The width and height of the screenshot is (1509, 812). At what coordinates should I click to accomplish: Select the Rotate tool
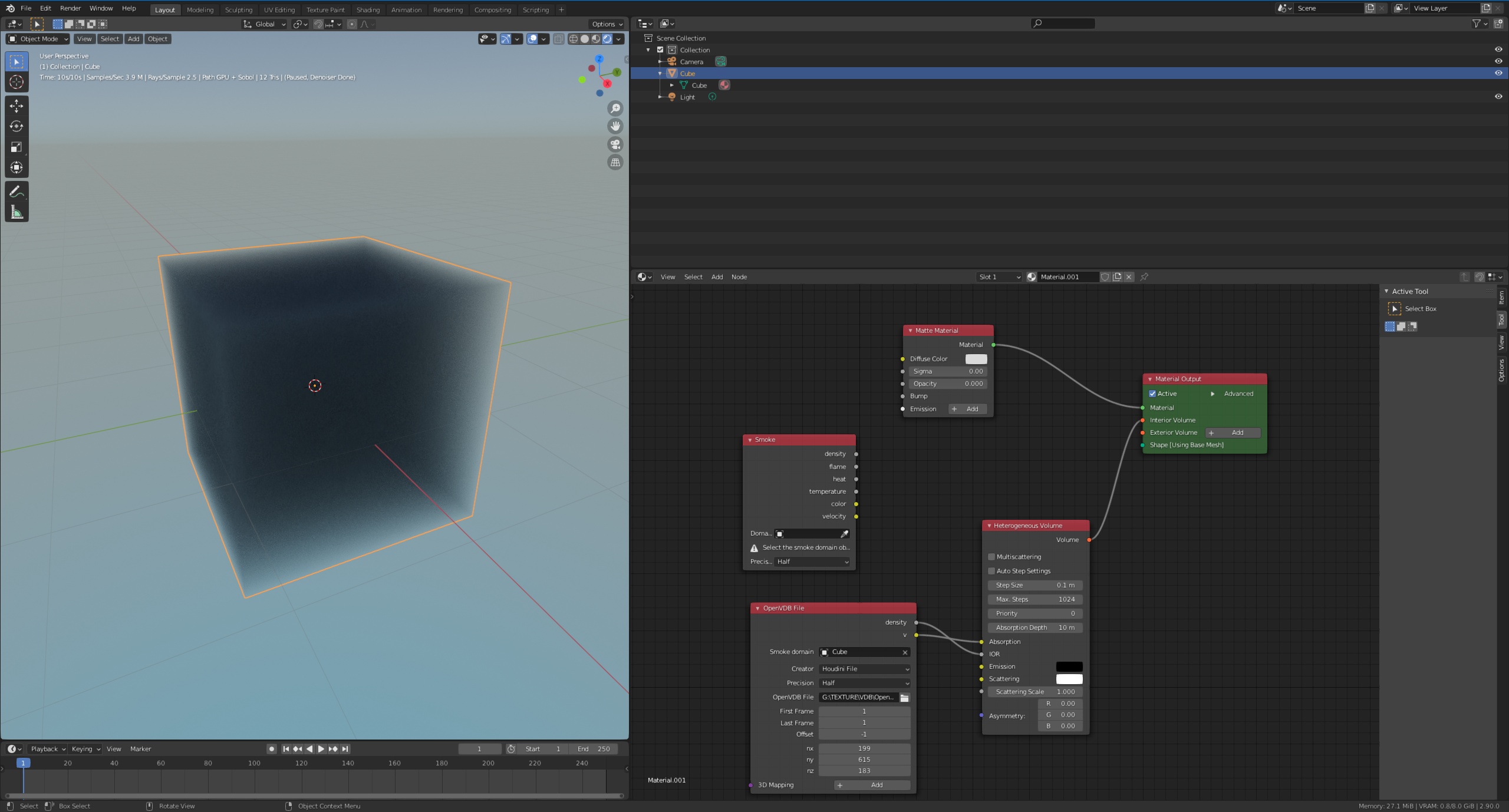pyautogui.click(x=17, y=126)
